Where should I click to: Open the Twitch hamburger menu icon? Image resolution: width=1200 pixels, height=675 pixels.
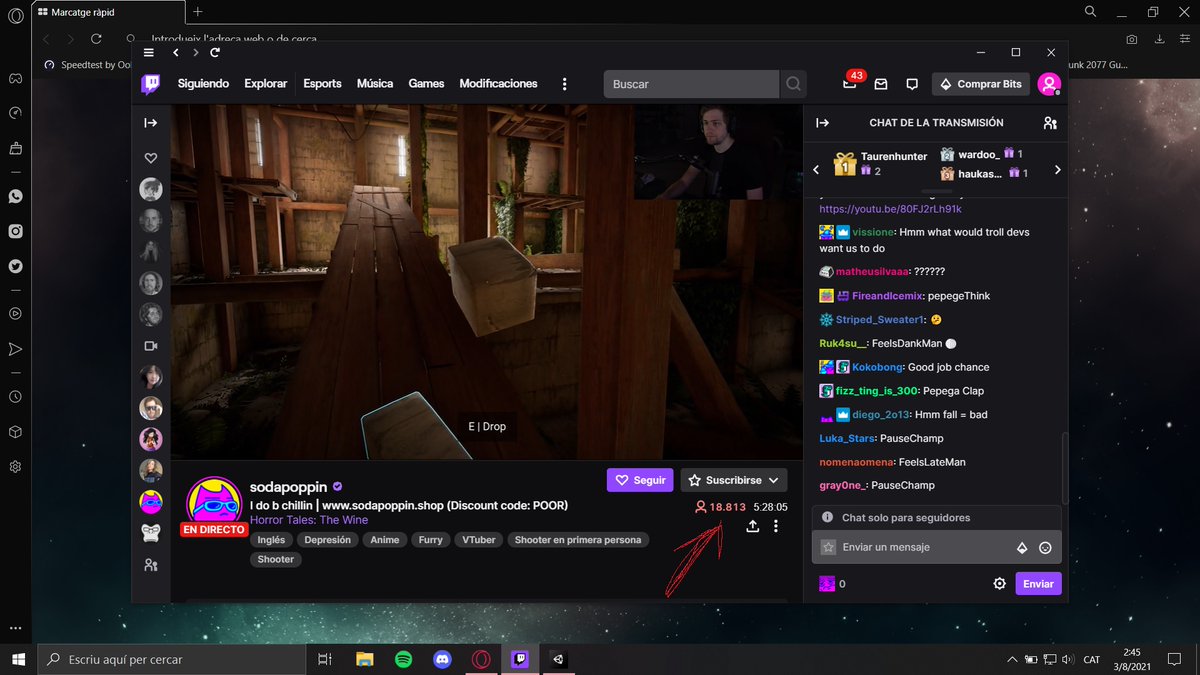149,52
